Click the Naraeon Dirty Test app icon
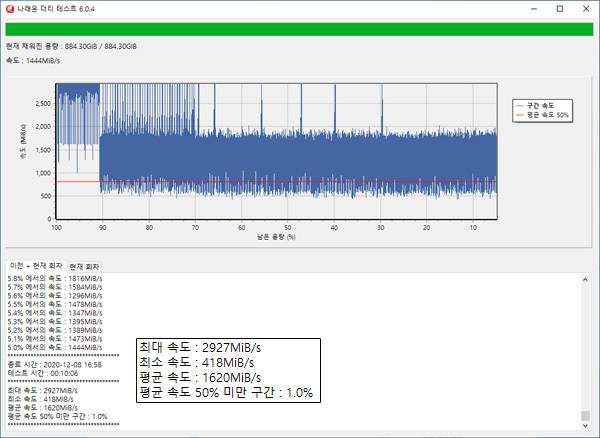Viewport: 600px width, 438px height. tap(10, 9)
